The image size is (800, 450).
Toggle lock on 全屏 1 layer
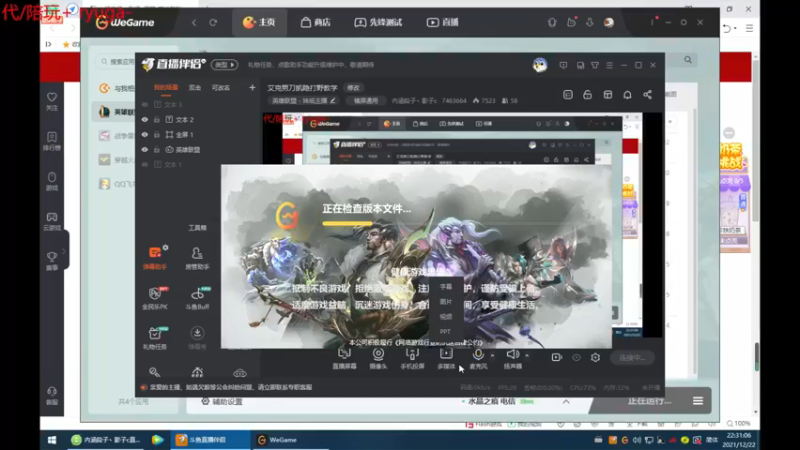point(157,135)
